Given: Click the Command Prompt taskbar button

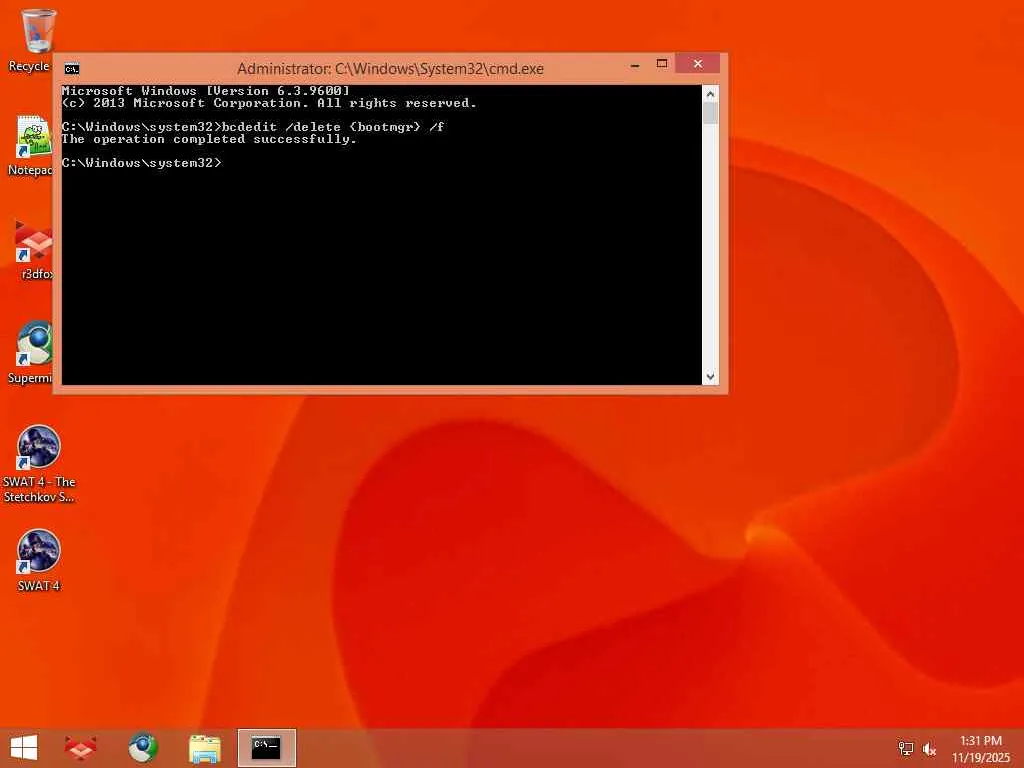Looking at the screenshot, I should coord(266,748).
